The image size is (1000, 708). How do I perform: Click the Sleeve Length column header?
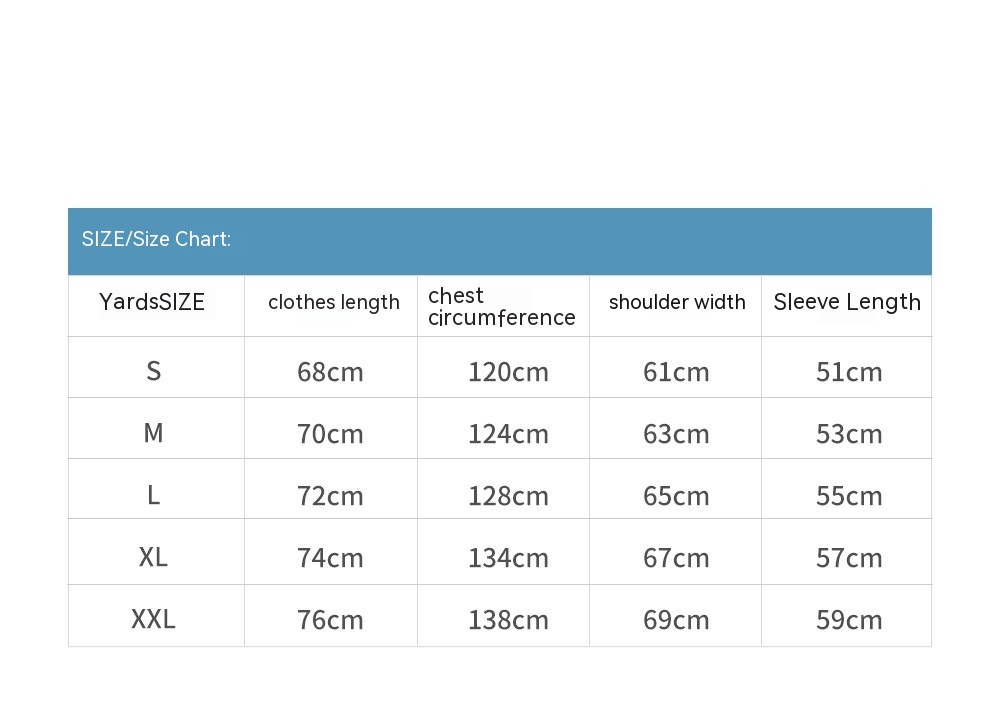[x=847, y=302]
